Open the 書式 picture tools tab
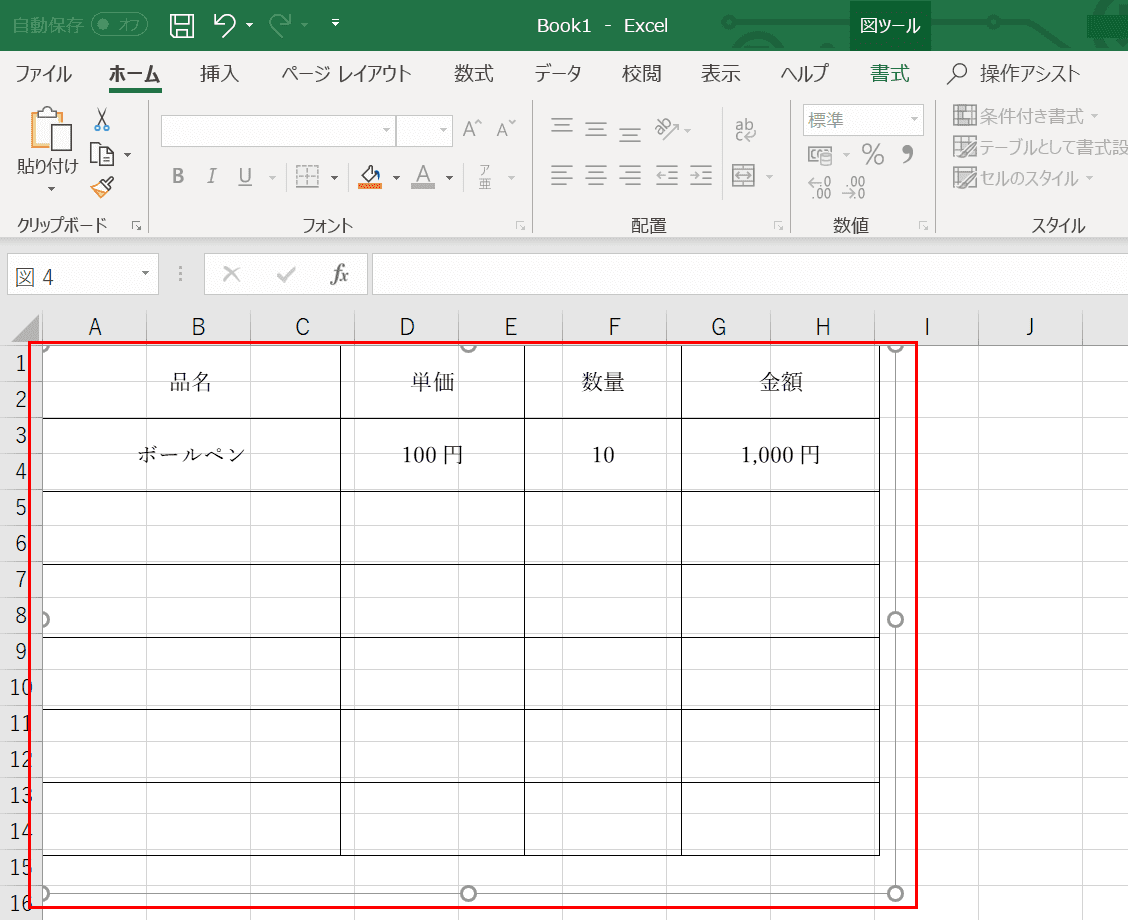 point(890,73)
